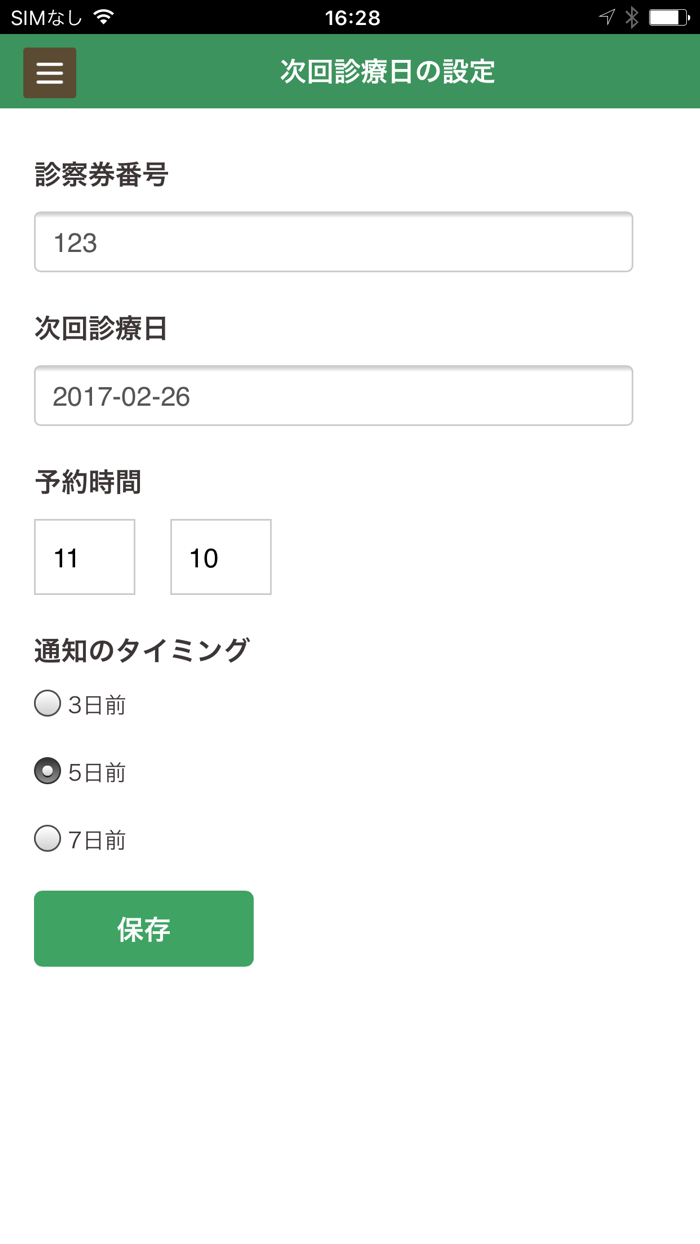This screenshot has width=700, height=1244.
Task: Select the 3日前 notification option
Action: point(47,704)
